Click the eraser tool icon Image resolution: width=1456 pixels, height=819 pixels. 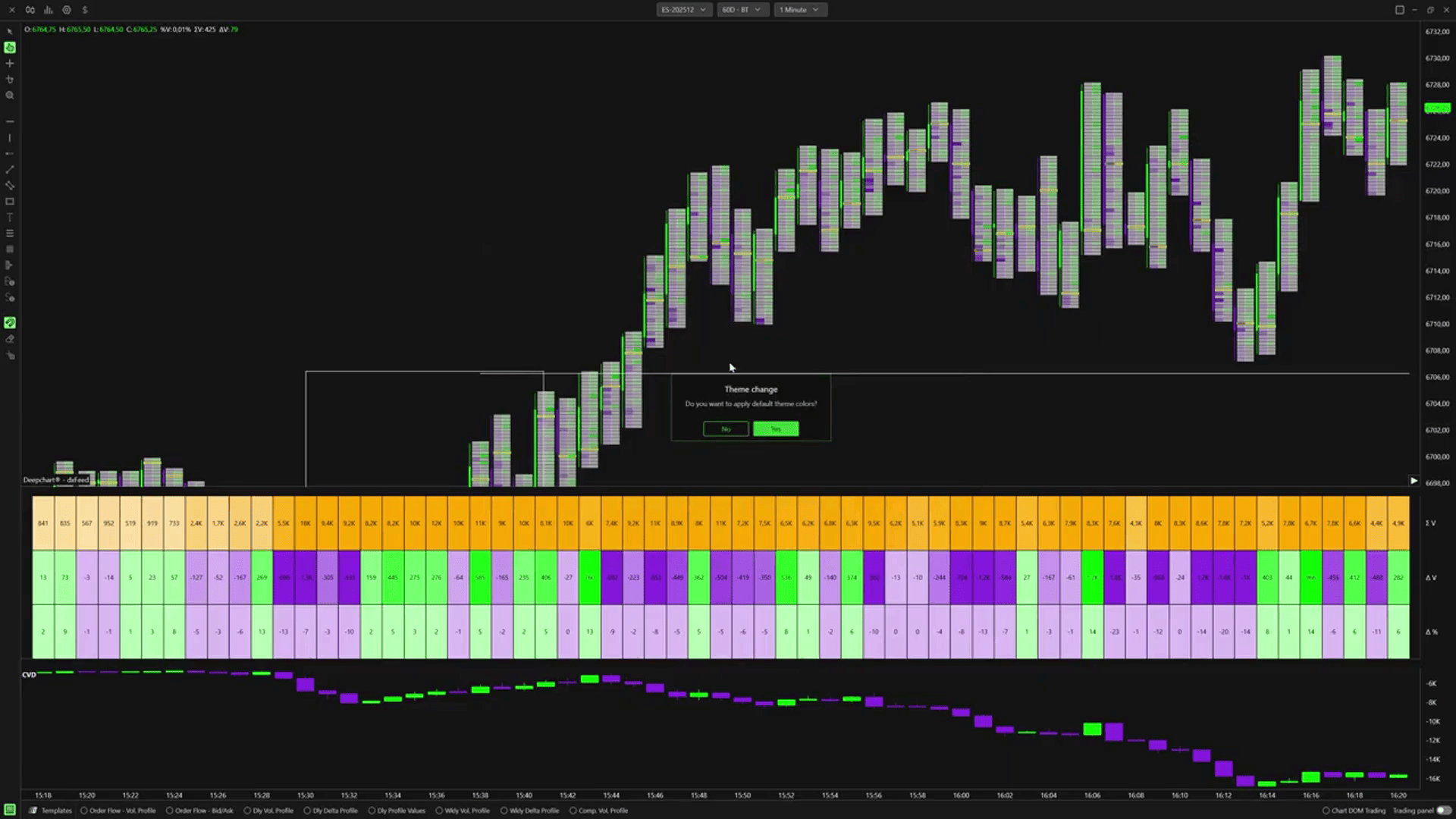10,339
